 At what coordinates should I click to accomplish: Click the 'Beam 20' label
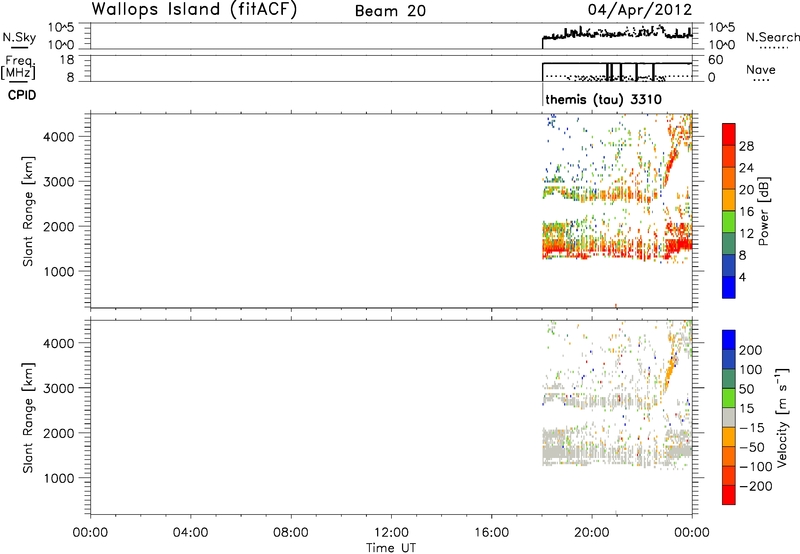[x=390, y=11]
